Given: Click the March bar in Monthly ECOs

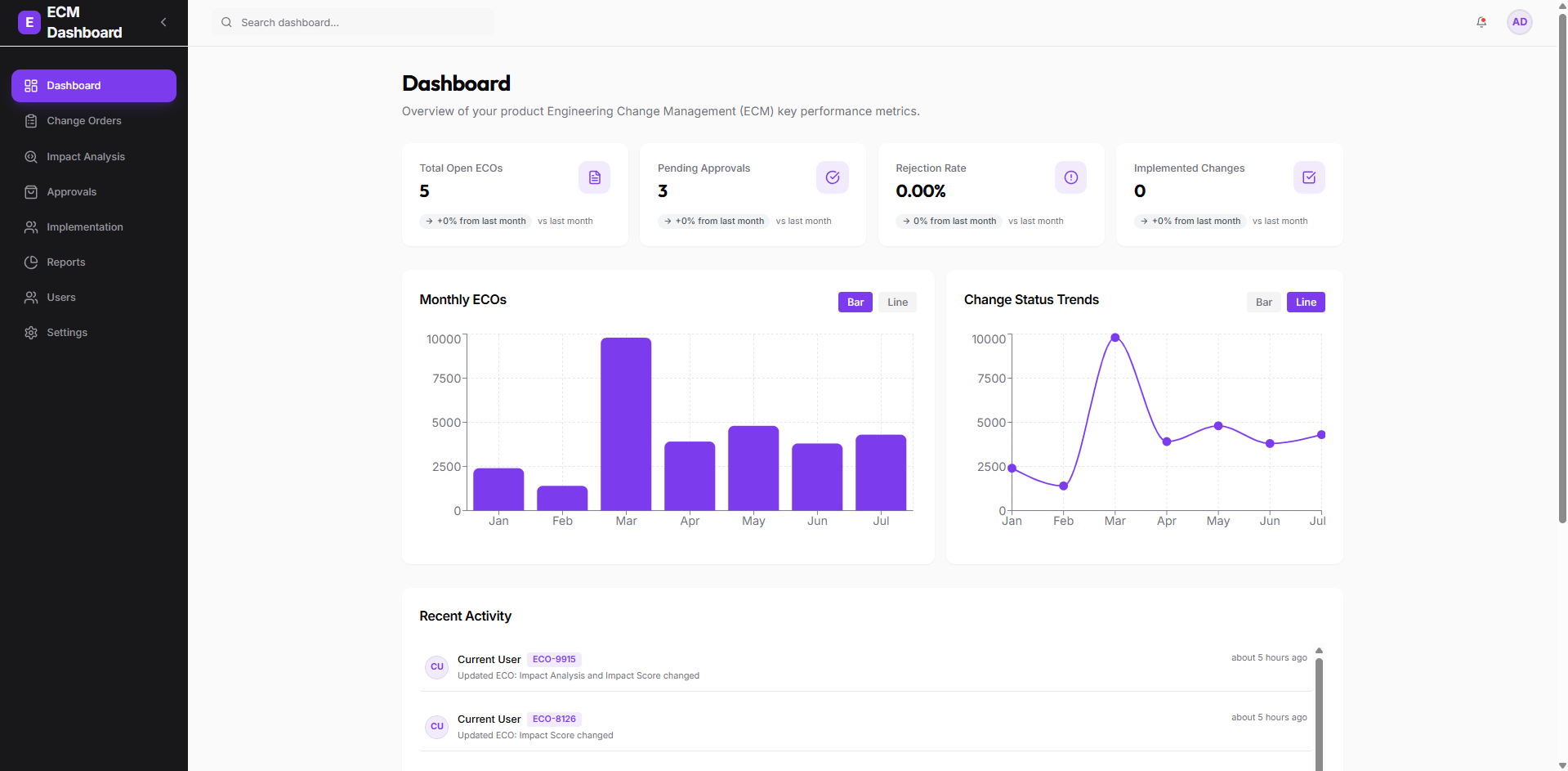Looking at the screenshot, I should [x=626, y=424].
